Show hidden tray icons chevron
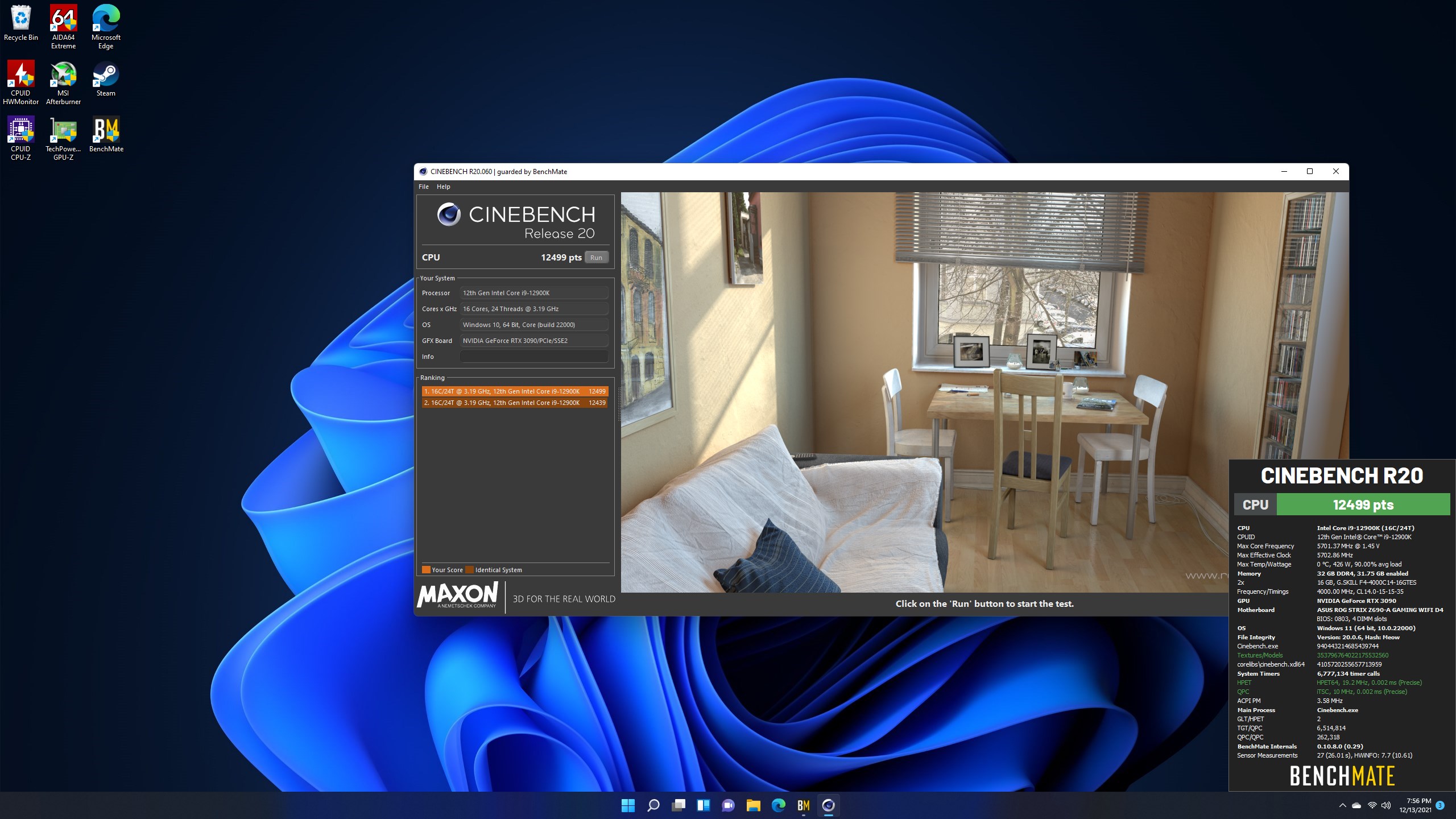This screenshot has width=1456, height=819. point(1342,805)
